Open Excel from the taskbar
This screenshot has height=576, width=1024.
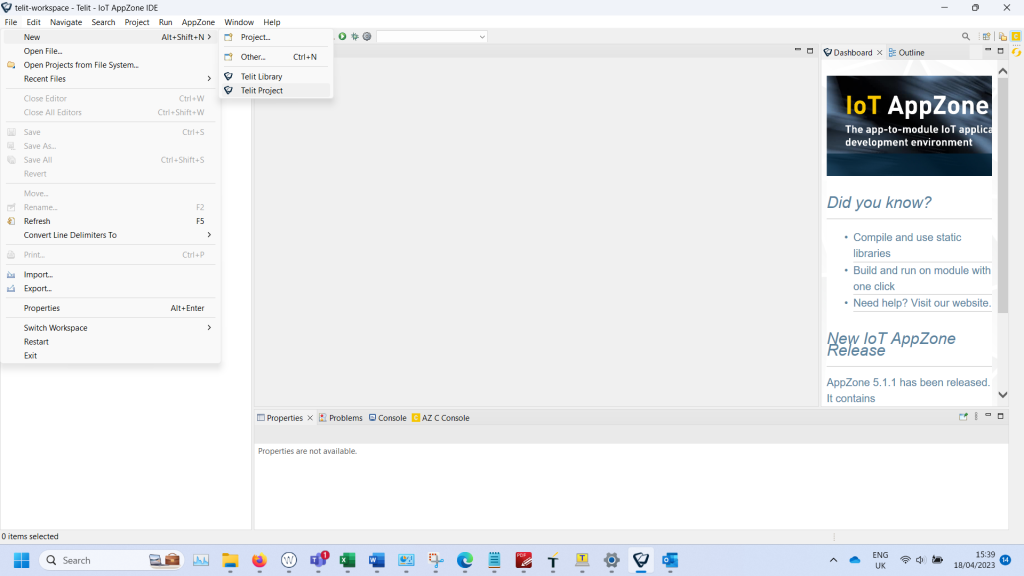[347, 560]
